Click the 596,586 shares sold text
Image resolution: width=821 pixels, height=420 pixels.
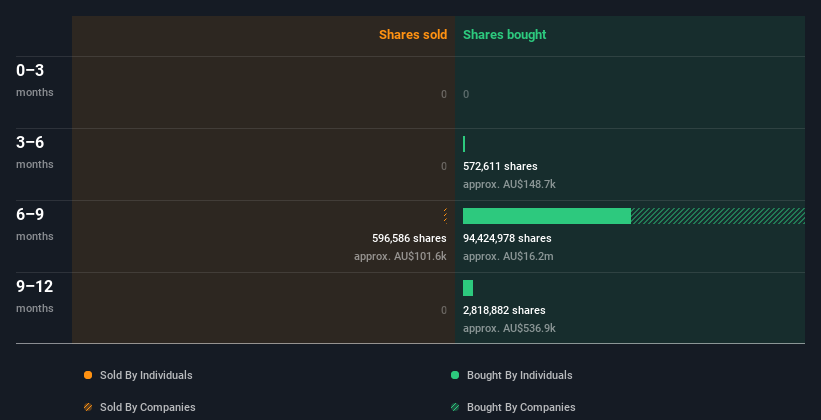click(409, 238)
